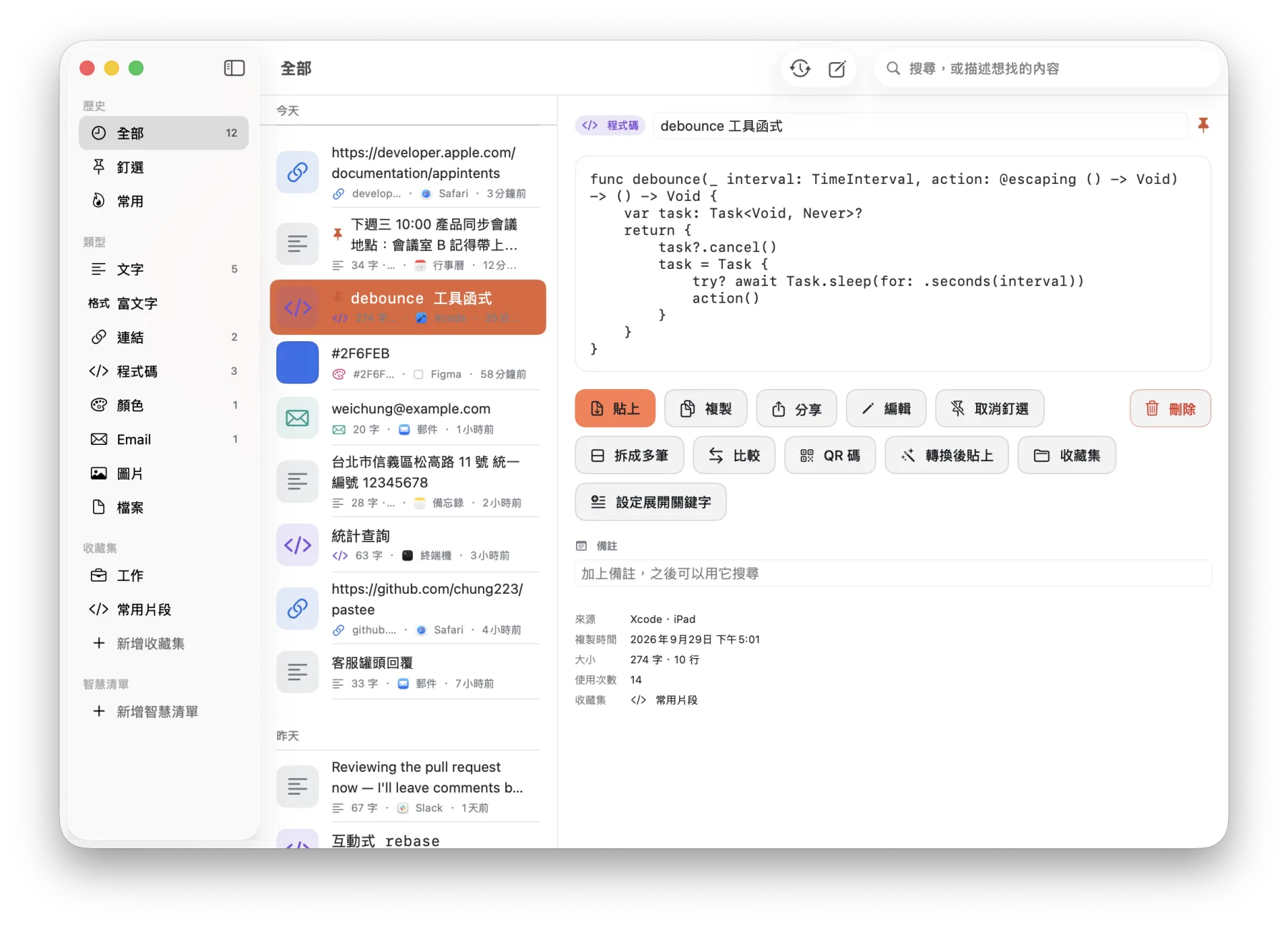Click the 複製 copy button
Viewport: 1288px width, 927px height.
click(x=706, y=408)
